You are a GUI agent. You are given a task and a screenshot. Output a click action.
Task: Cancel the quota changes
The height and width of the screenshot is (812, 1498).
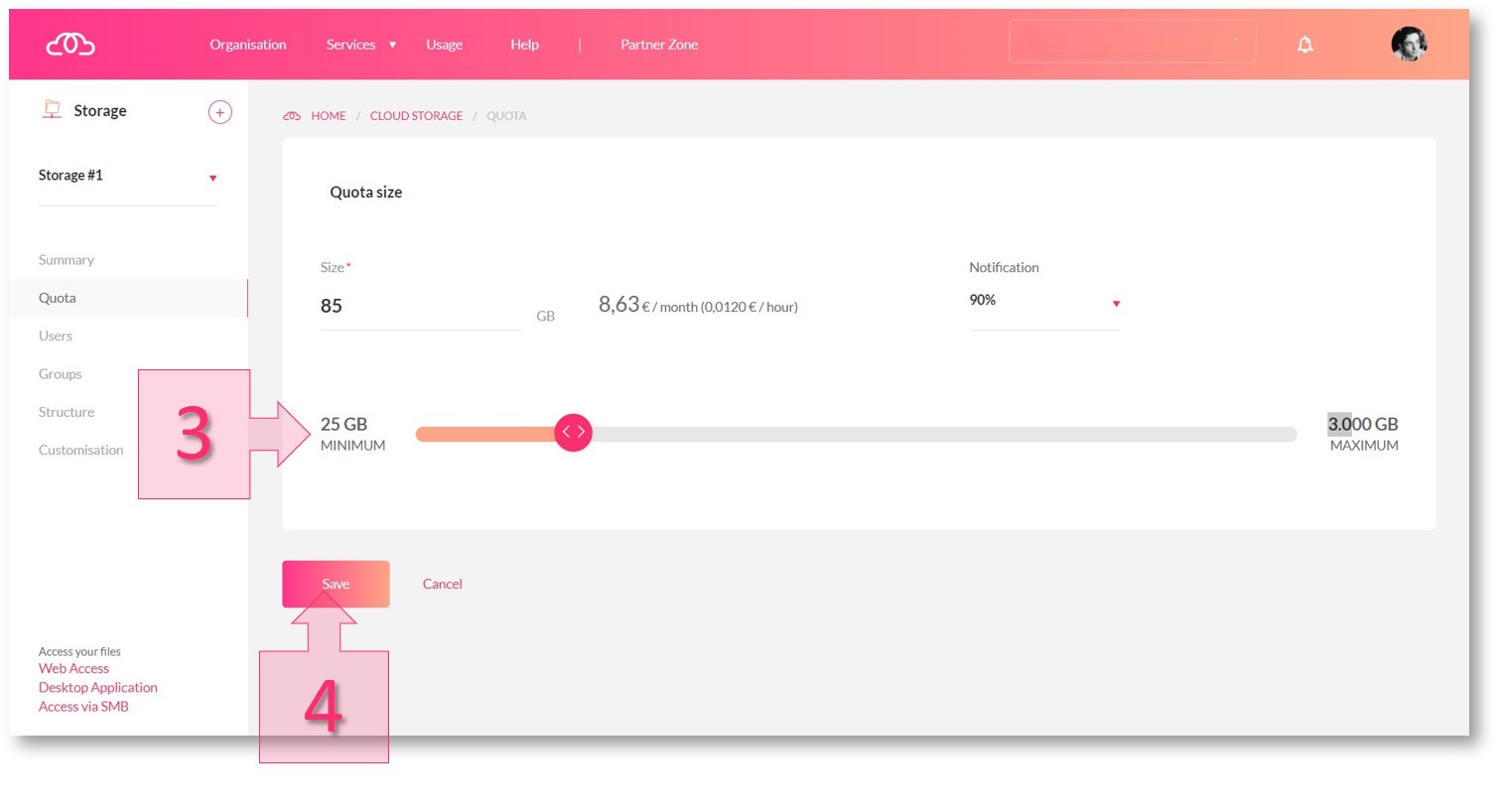point(442,584)
